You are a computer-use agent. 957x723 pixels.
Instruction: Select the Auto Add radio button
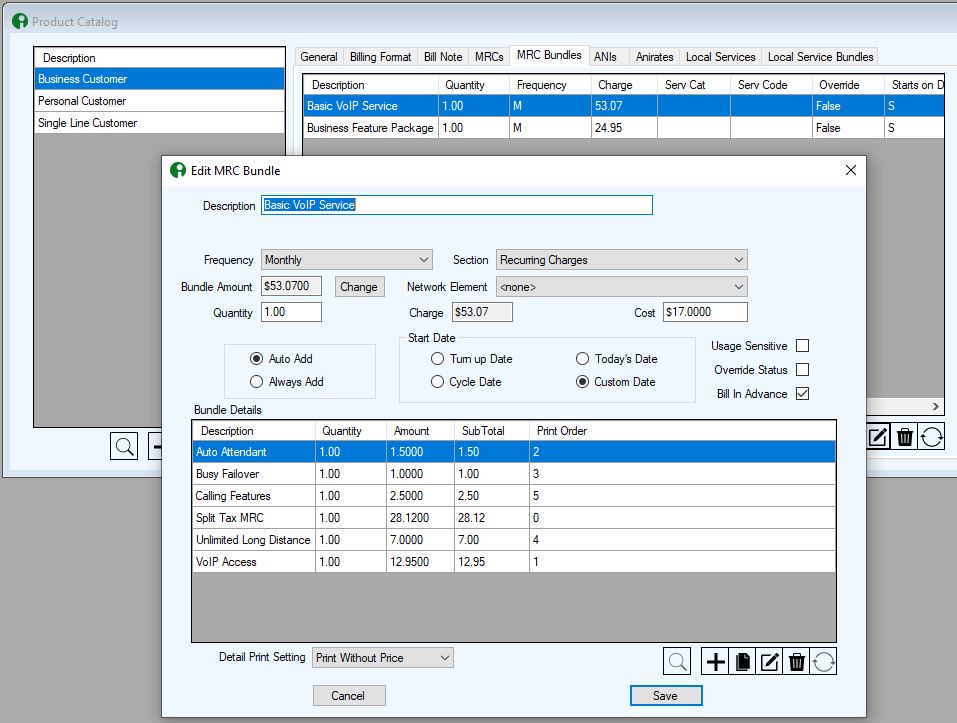pos(256,359)
